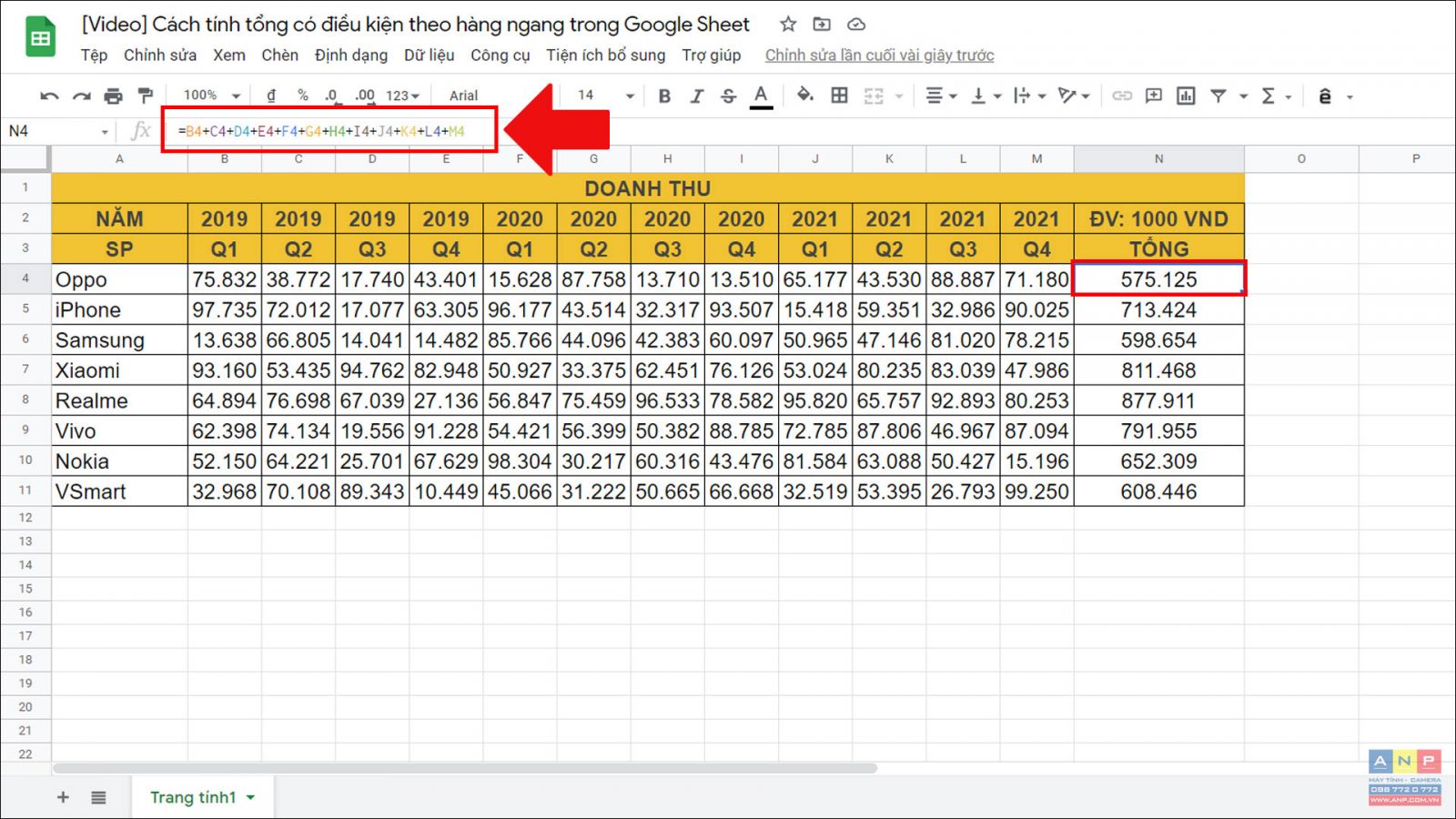Open the Dữ liệu menu

pos(430,56)
